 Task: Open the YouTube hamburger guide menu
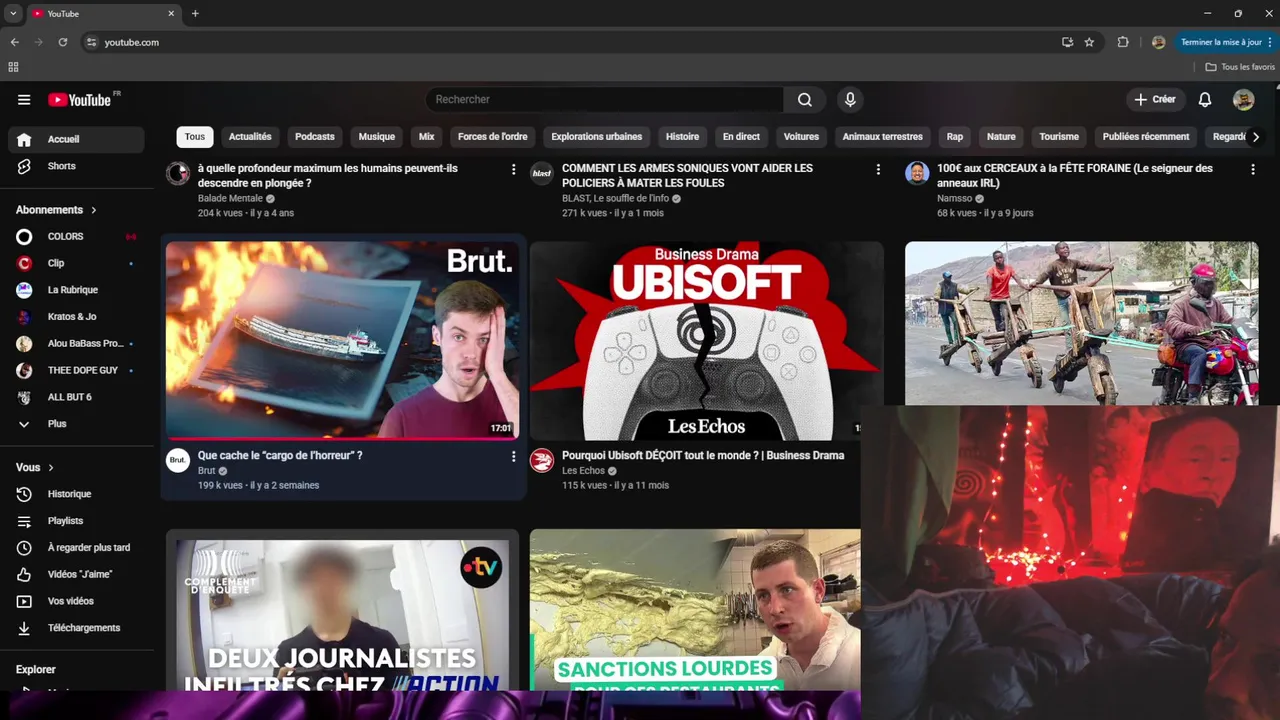pos(24,99)
